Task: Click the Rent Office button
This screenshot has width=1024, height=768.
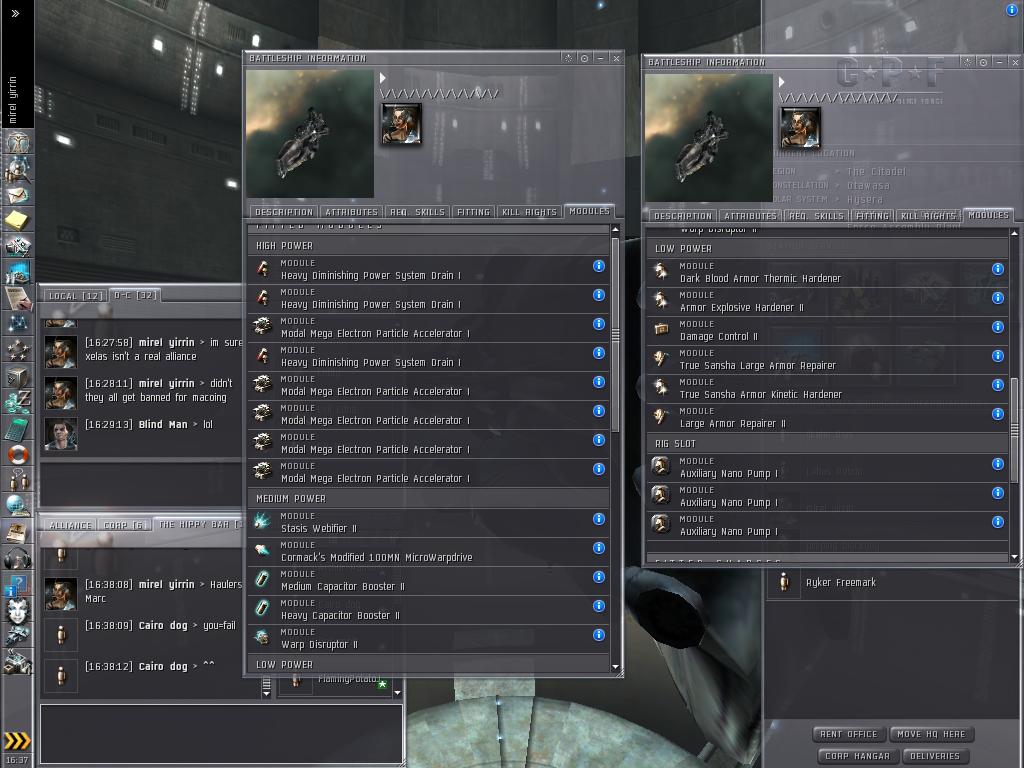Action: [849, 734]
